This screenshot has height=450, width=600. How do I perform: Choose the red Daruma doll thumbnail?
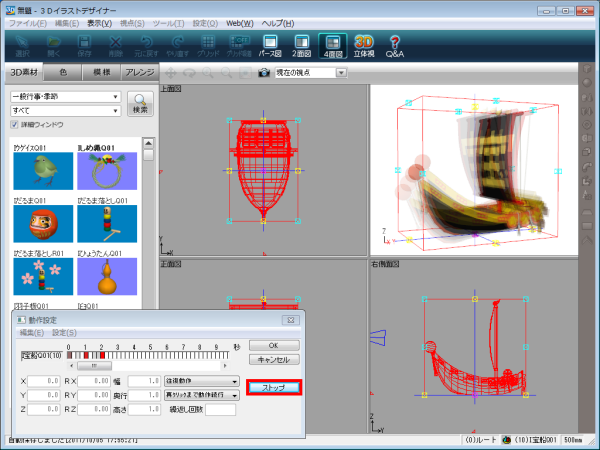click(x=36, y=223)
